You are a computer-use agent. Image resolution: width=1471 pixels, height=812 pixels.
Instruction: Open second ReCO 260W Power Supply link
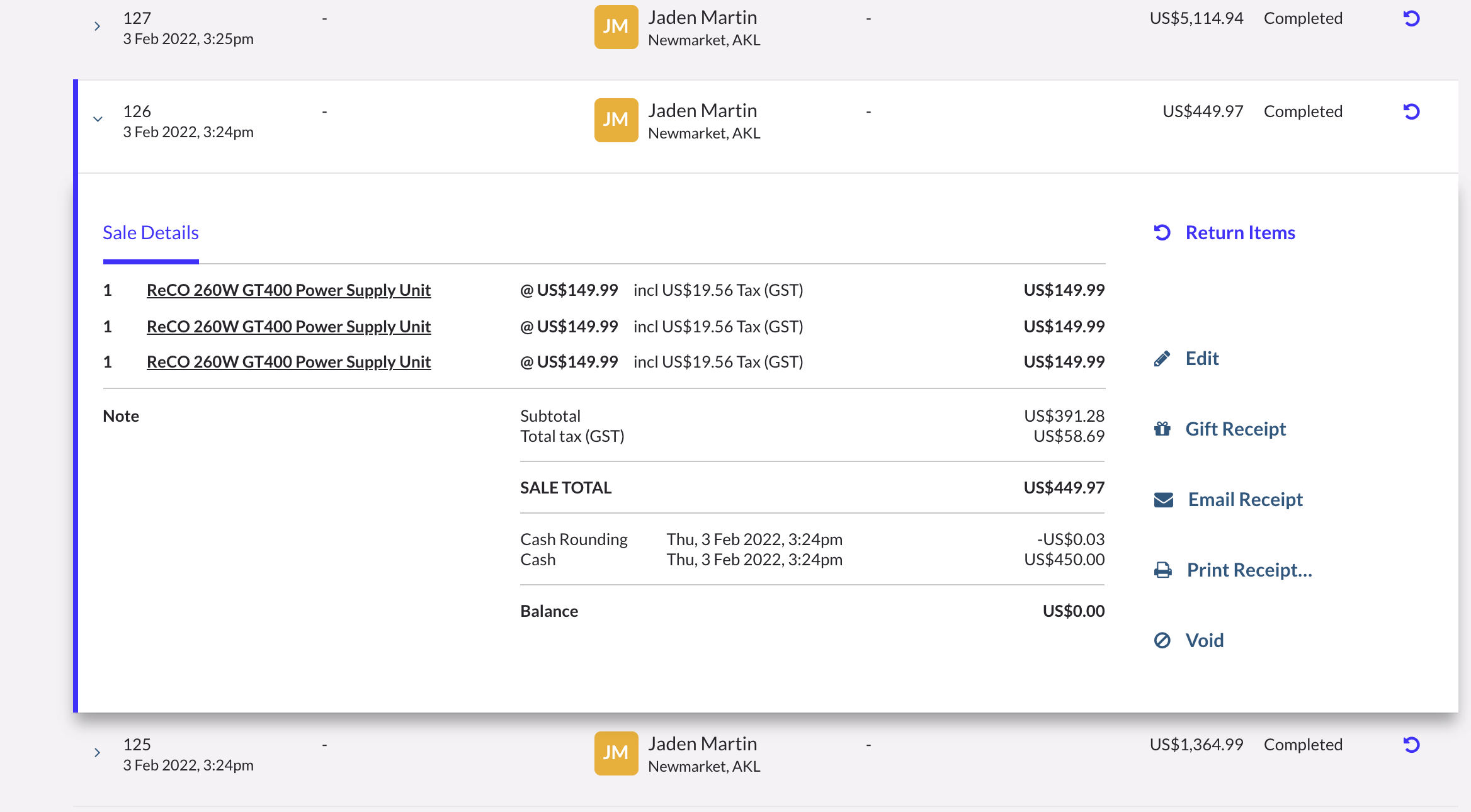click(x=288, y=327)
